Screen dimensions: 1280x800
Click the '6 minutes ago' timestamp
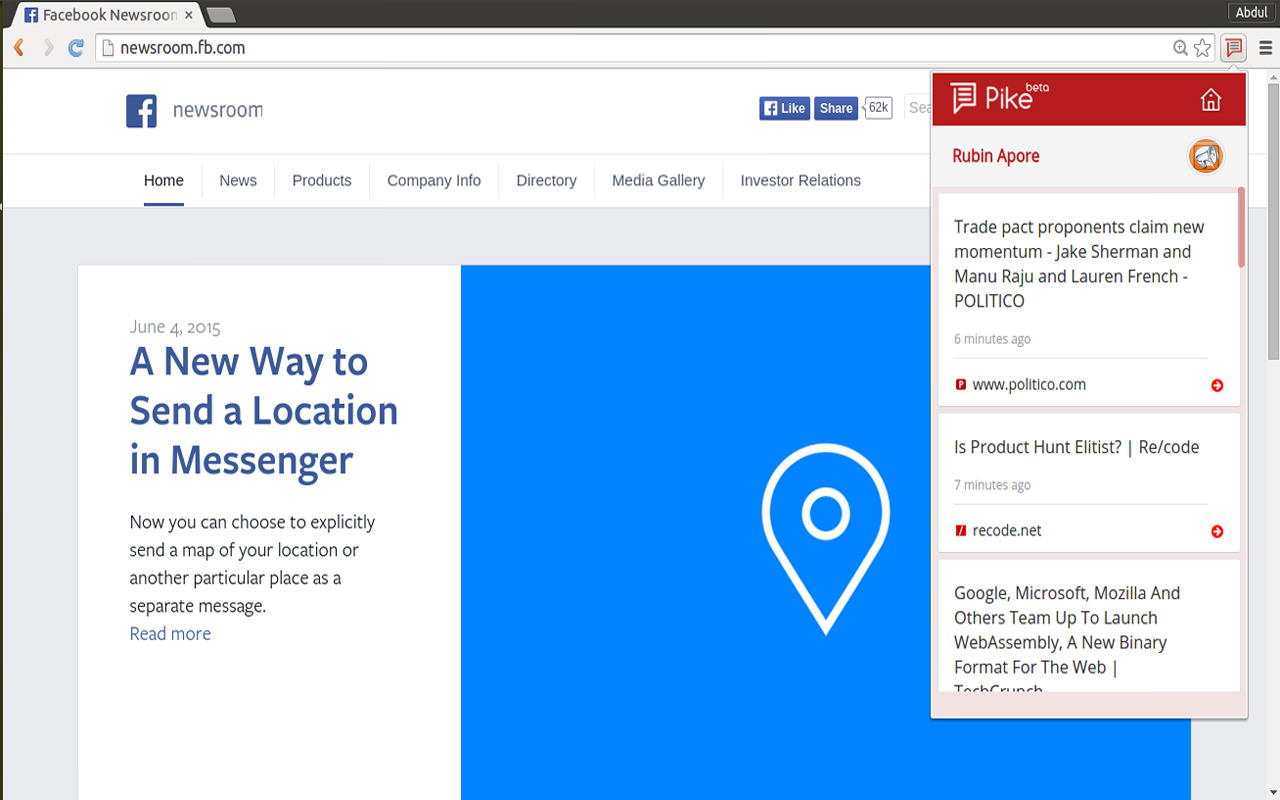pyautogui.click(x=992, y=339)
